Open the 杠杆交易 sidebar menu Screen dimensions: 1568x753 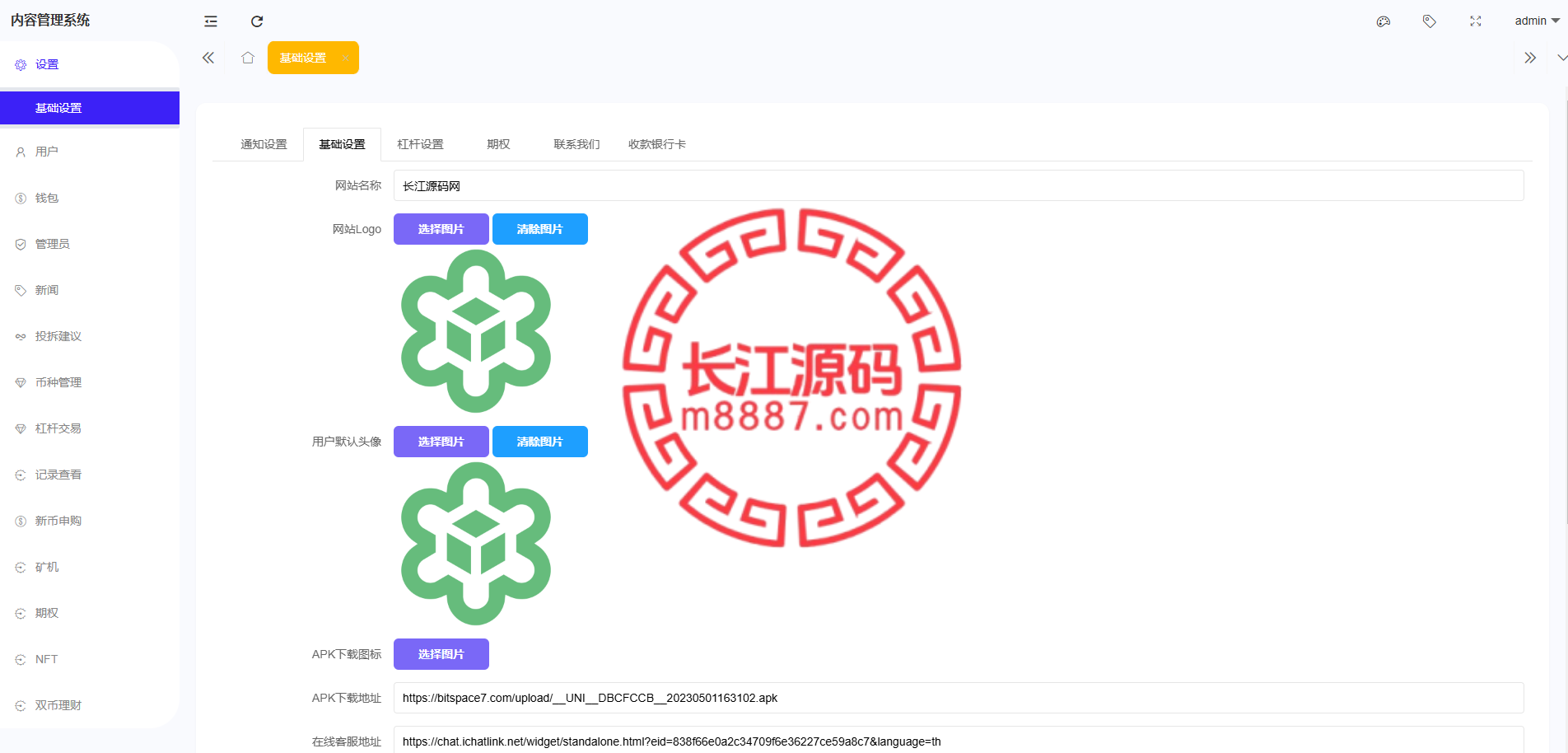90,428
